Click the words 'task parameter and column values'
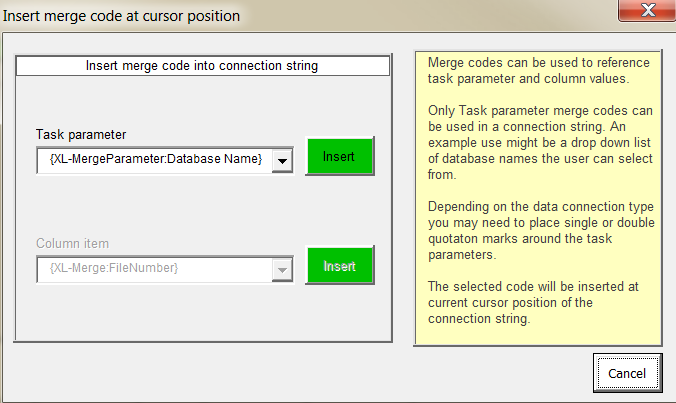676x403 pixels. point(528,79)
